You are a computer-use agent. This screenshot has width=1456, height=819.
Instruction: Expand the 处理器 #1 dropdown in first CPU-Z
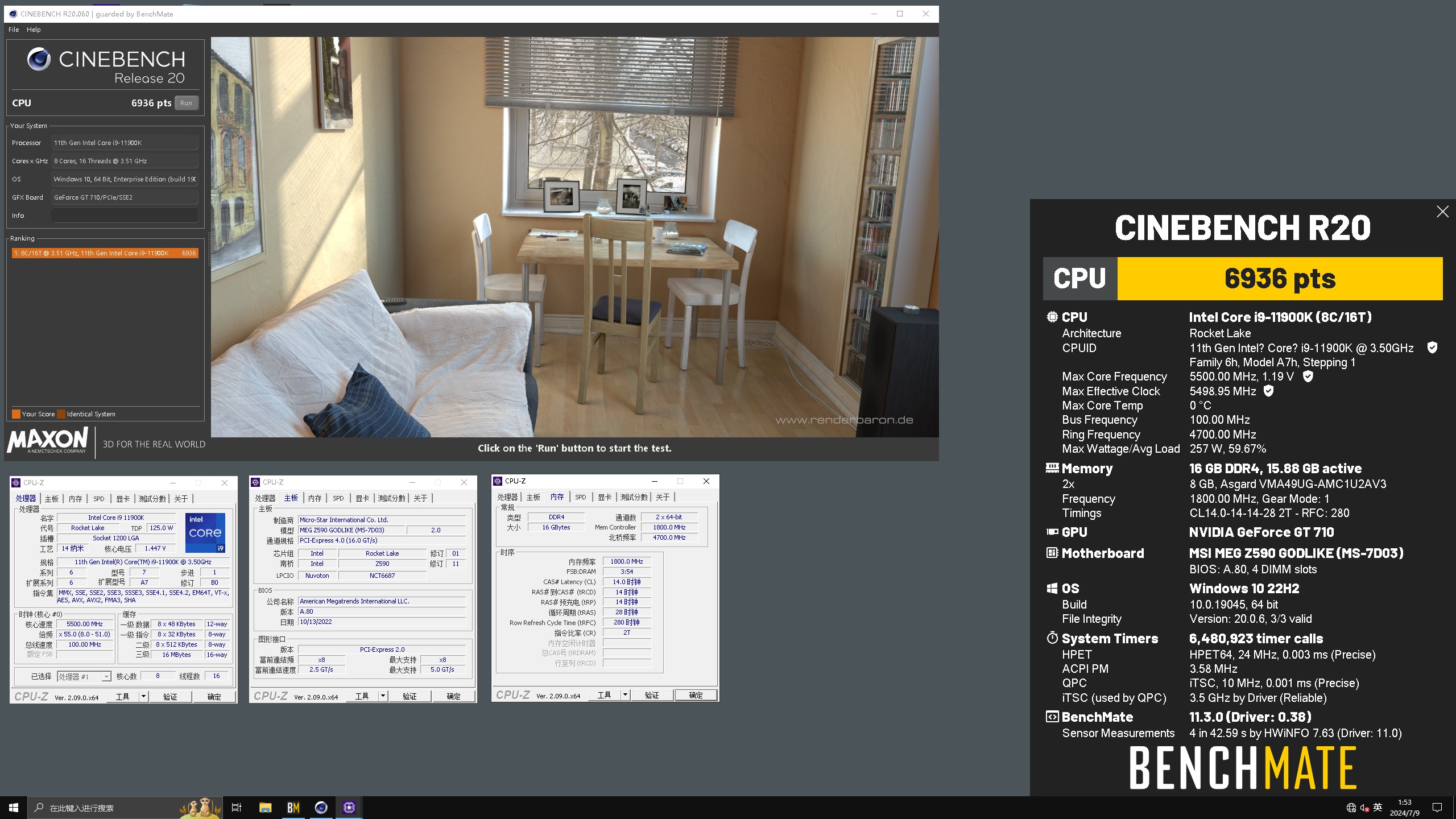(106, 677)
